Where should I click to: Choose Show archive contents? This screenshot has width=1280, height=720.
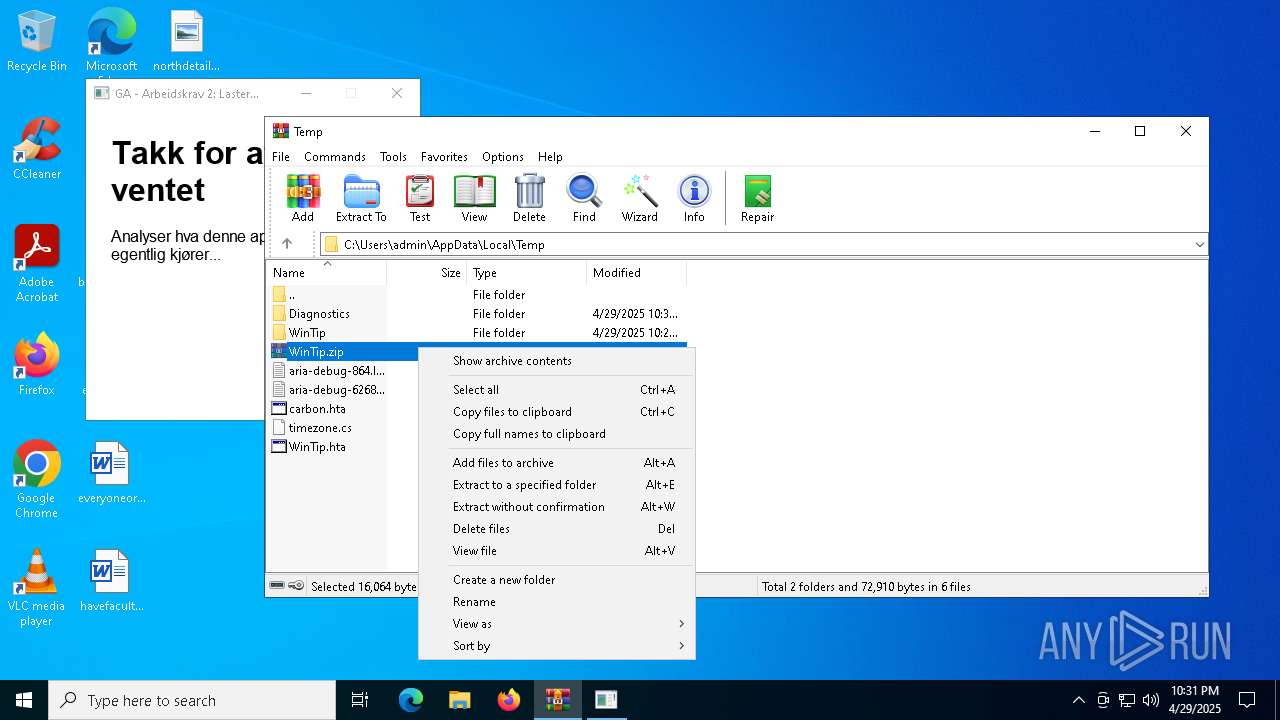(x=556, y=361)
